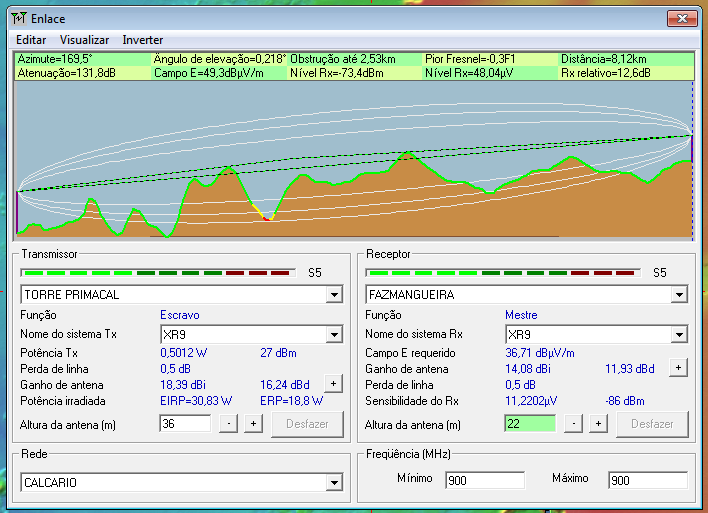Click receiver antenna height field showing 22
The width and height of the screenshot is (708, 513).
pyautogui.click(x=530, y=424)
